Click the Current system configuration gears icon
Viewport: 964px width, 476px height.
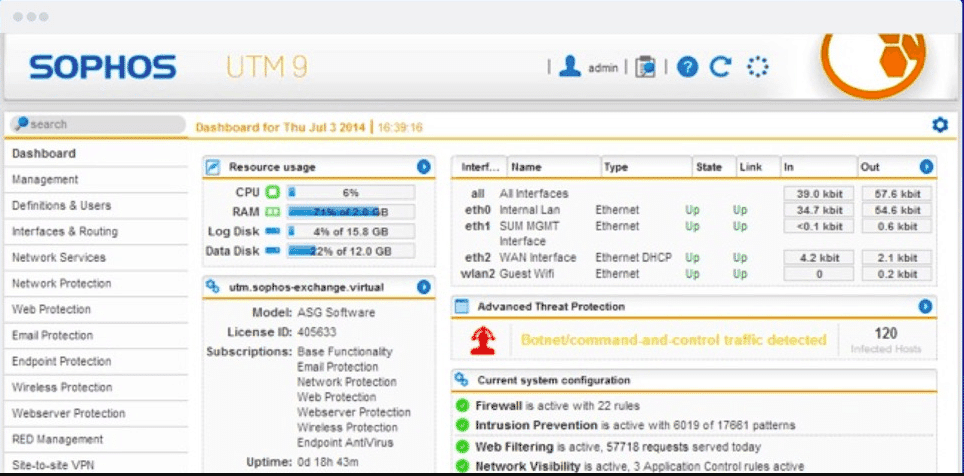[x=462, y=380]
